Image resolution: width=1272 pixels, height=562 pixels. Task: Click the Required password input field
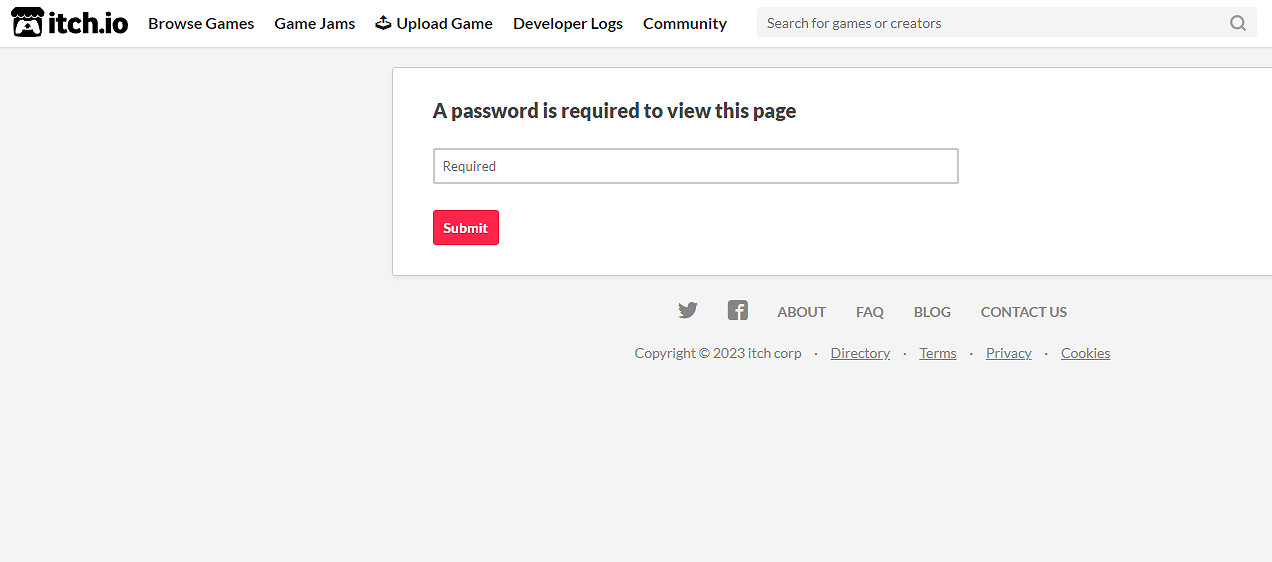click(695, 166)
